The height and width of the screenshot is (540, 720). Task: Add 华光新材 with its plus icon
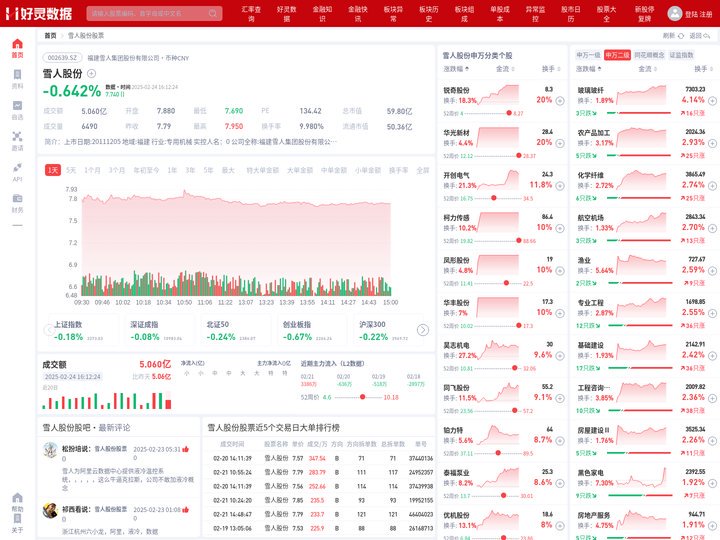coord(560,143)
